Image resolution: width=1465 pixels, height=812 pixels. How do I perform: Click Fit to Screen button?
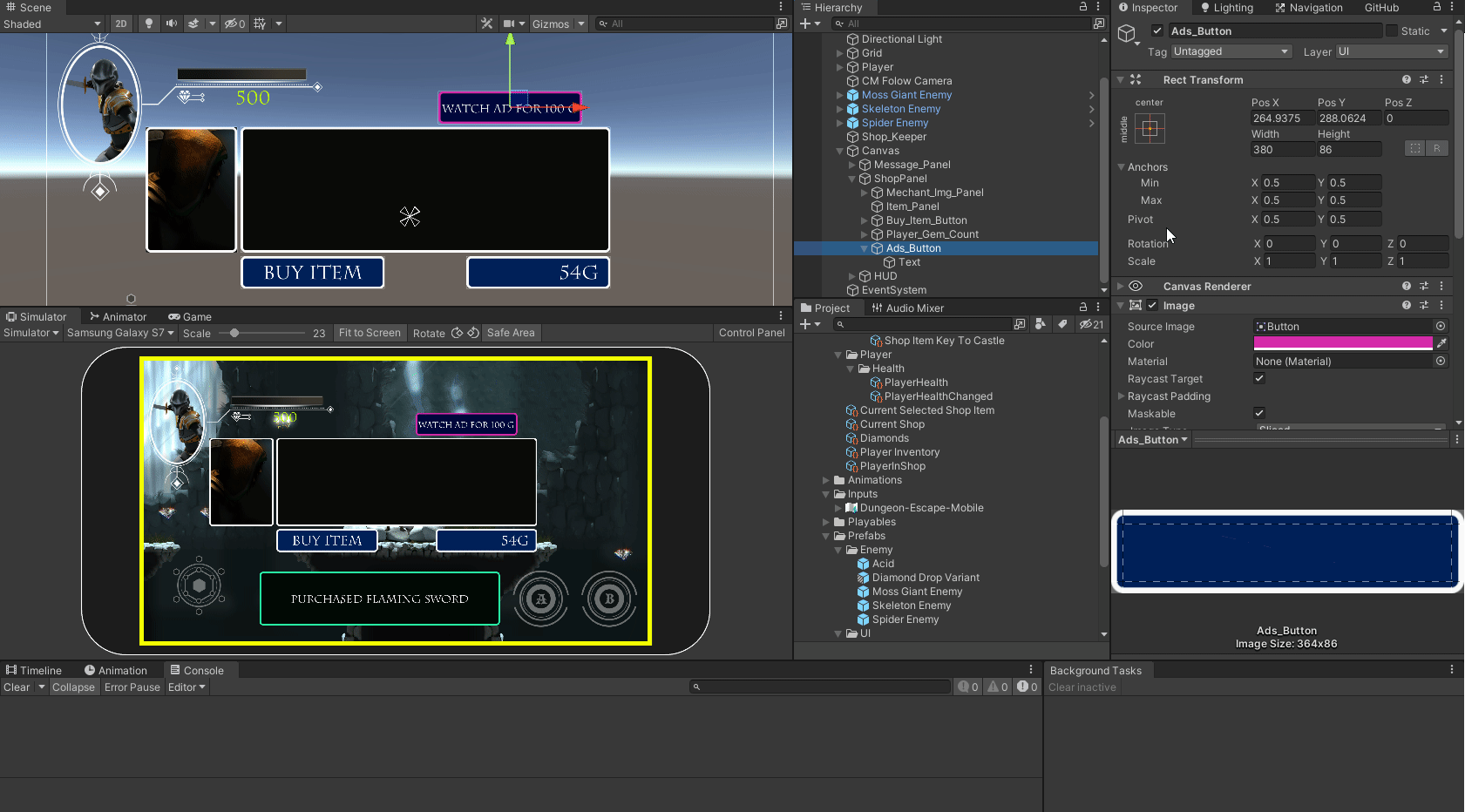click(x=370, y=333)
